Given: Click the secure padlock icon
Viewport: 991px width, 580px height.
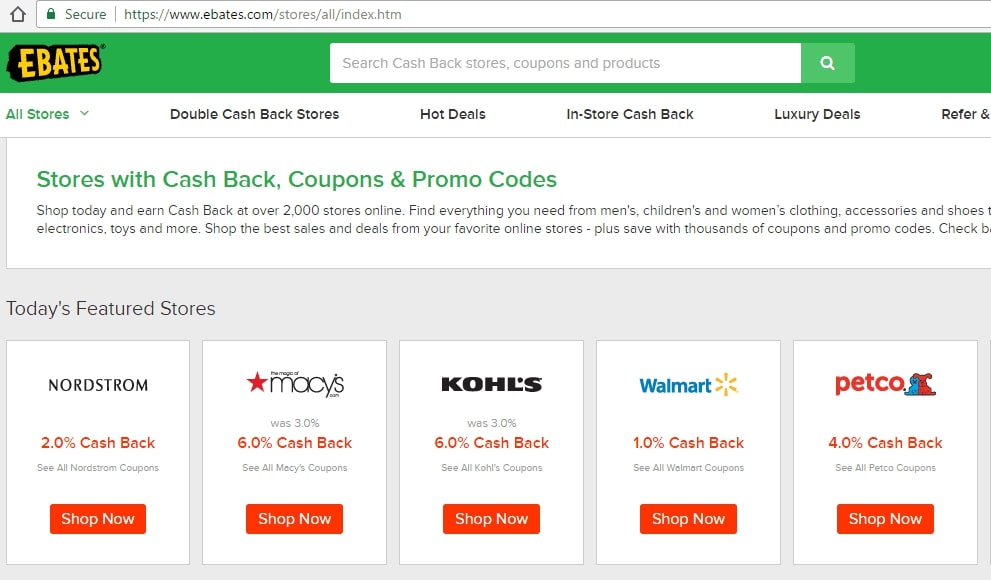Looking at the screenshot, I should [51, 15].
